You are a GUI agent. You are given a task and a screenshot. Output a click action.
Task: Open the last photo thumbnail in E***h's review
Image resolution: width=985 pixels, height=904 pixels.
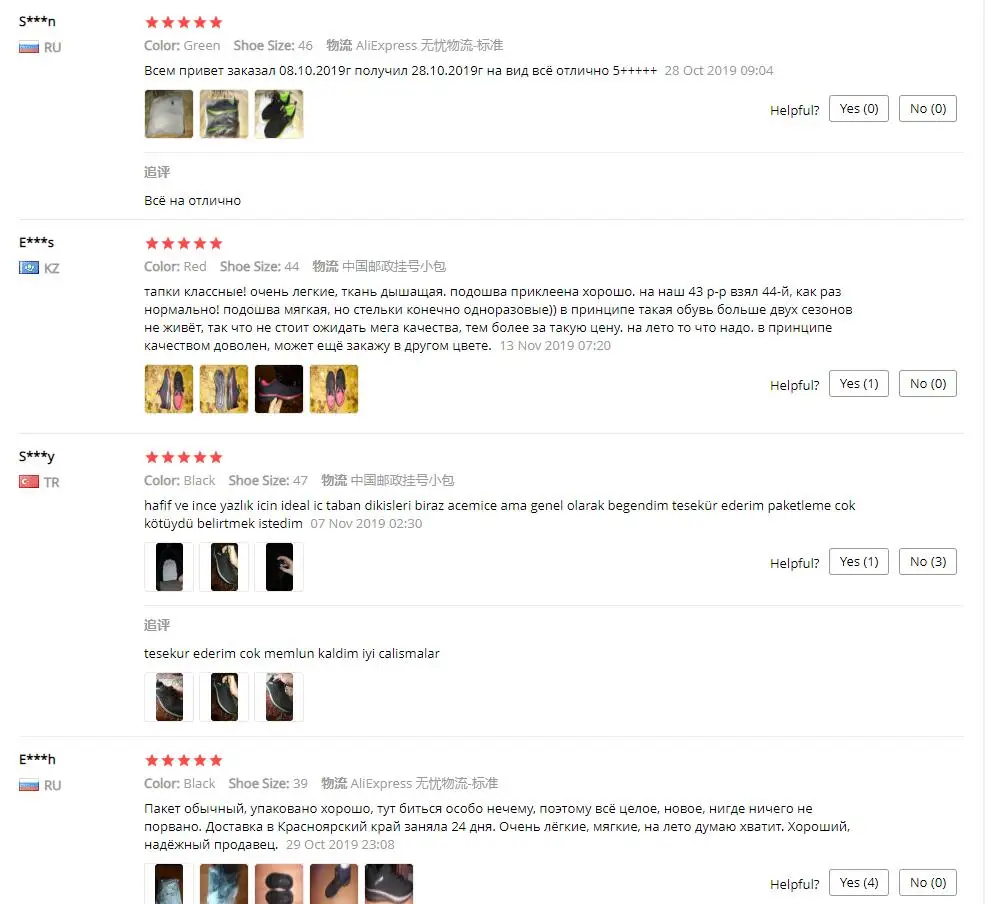[x=389, y=884]
